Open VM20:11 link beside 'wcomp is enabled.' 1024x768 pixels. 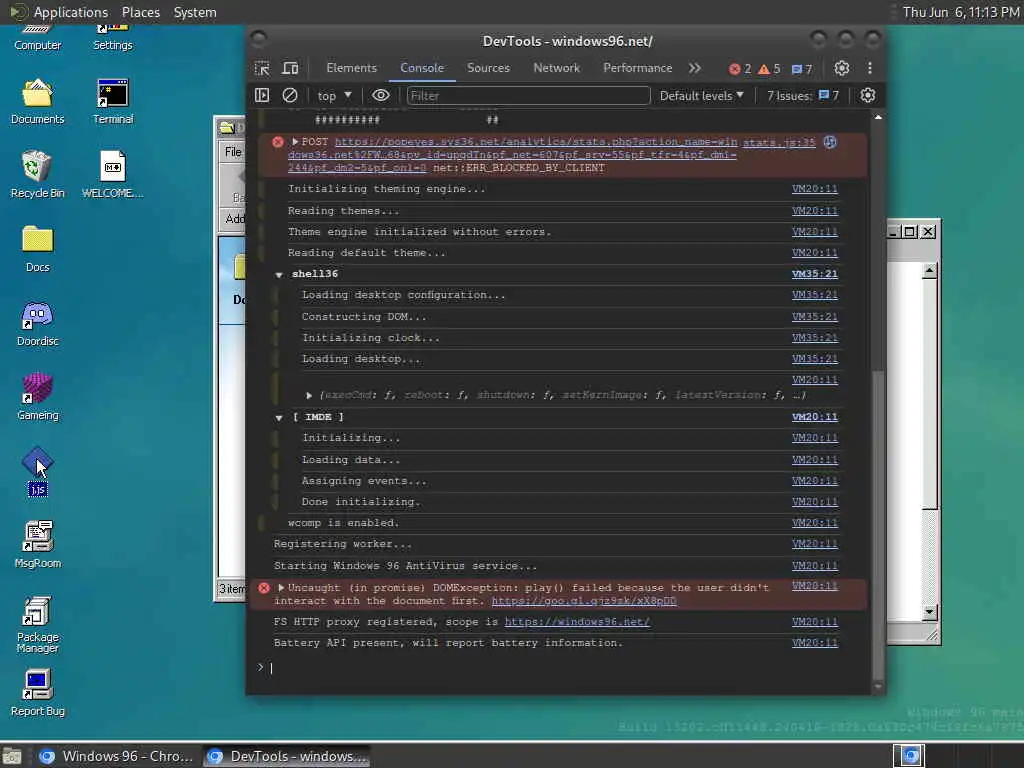(x=814, y=522)
